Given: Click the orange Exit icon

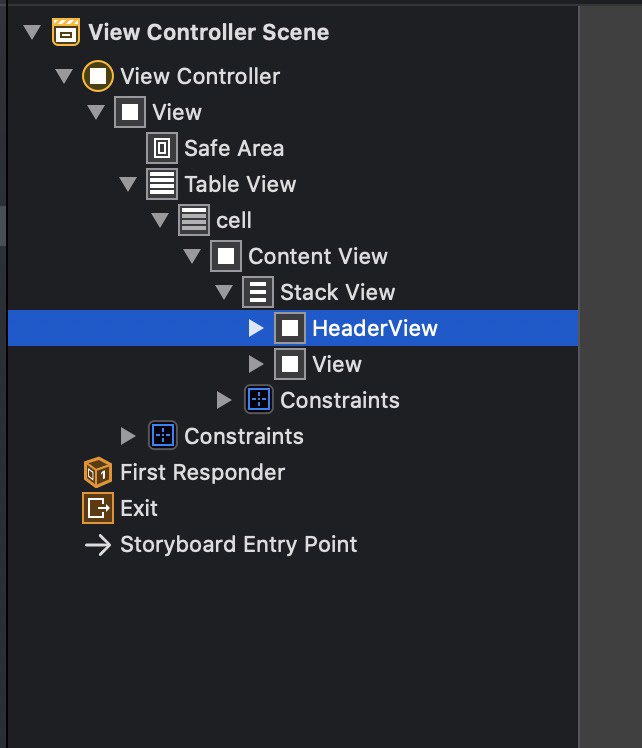Looking at the screenshot, I should click(x=98, y=508).
